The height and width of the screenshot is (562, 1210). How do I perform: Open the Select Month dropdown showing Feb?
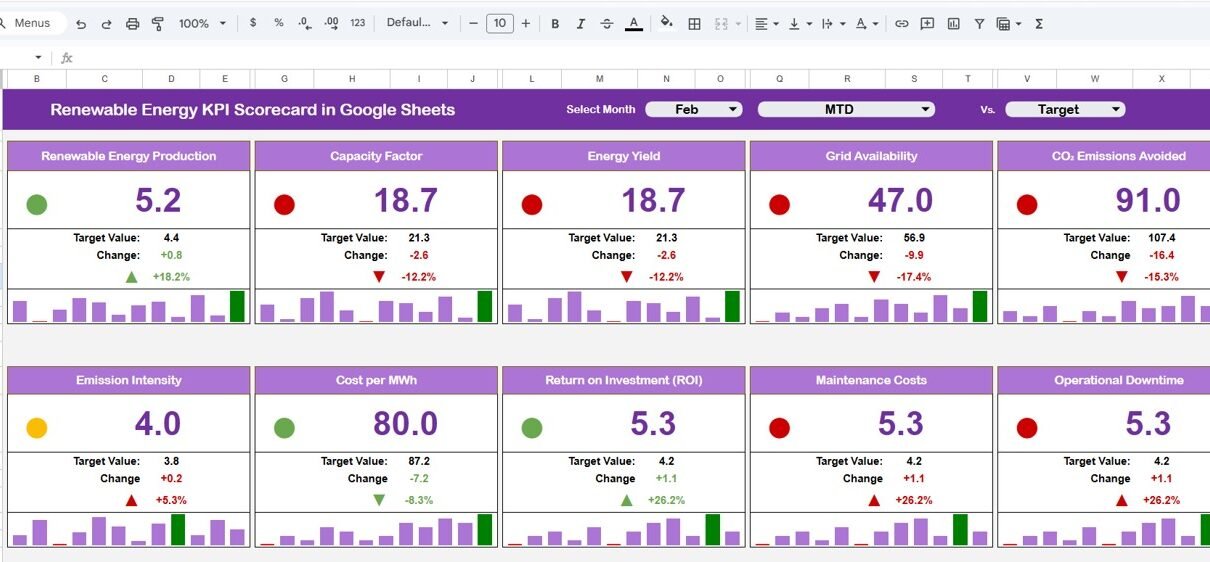(x=693, y=109)
